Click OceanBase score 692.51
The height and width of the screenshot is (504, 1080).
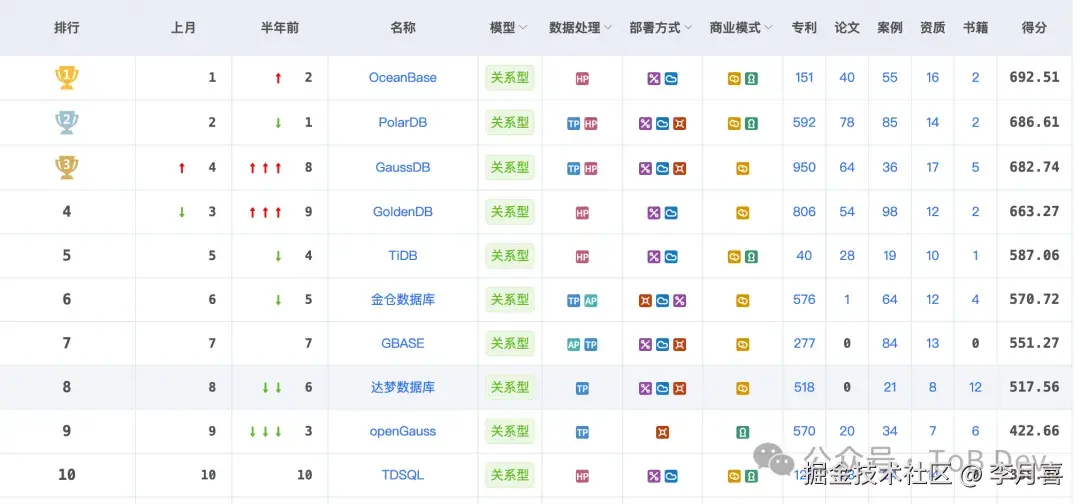1034,78
